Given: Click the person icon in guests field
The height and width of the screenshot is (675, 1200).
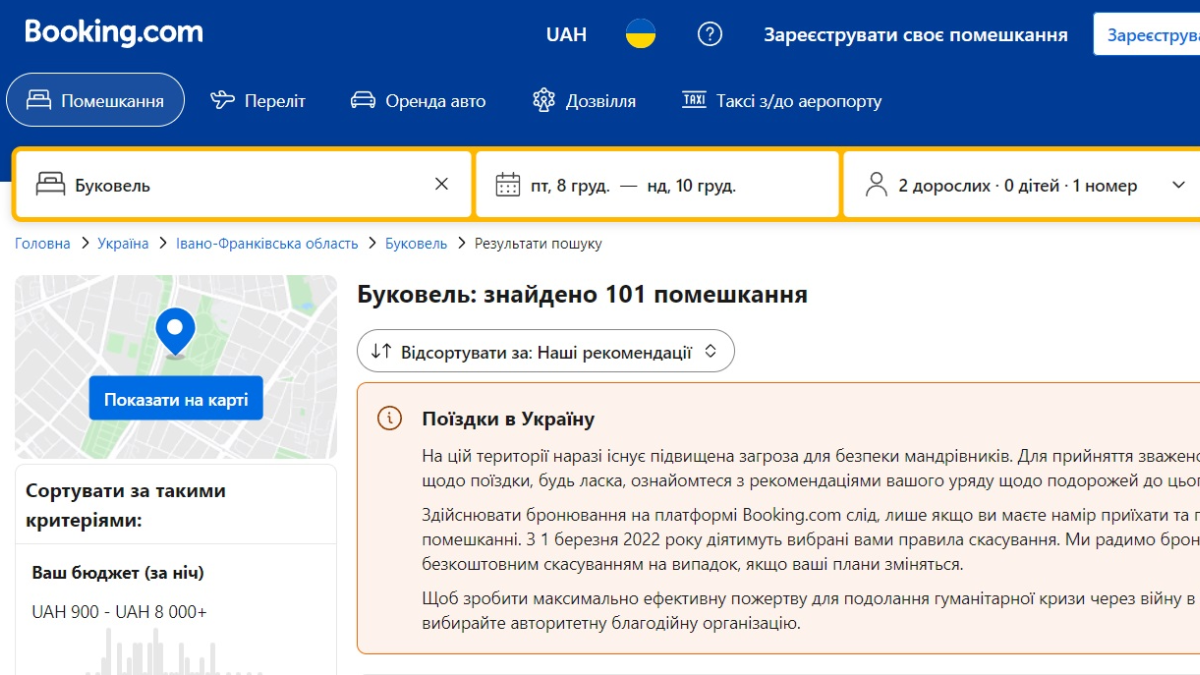Looking at the screenshot, I should (x=876, y=185).
